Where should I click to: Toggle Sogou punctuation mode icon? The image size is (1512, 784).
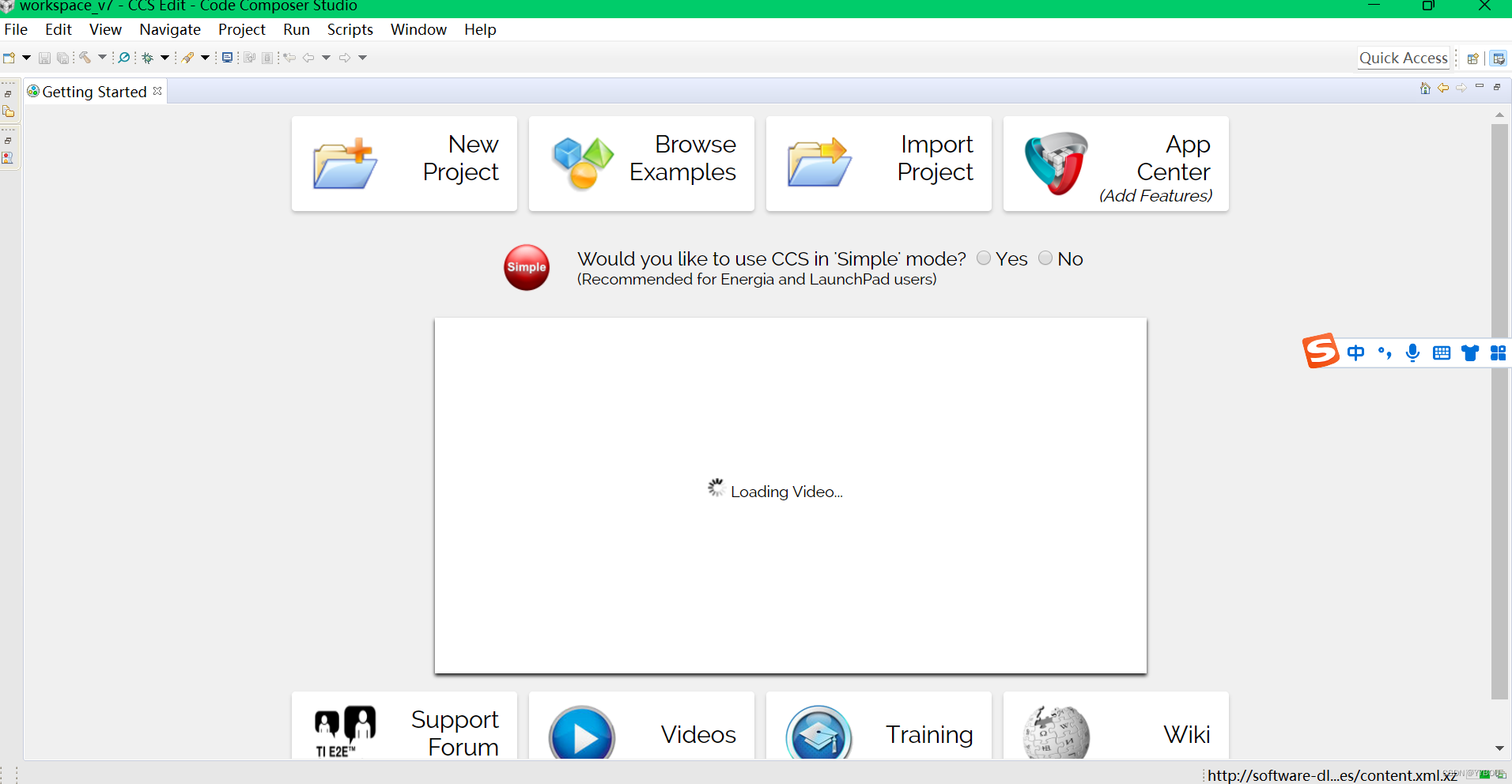(x=1384, y=352)
